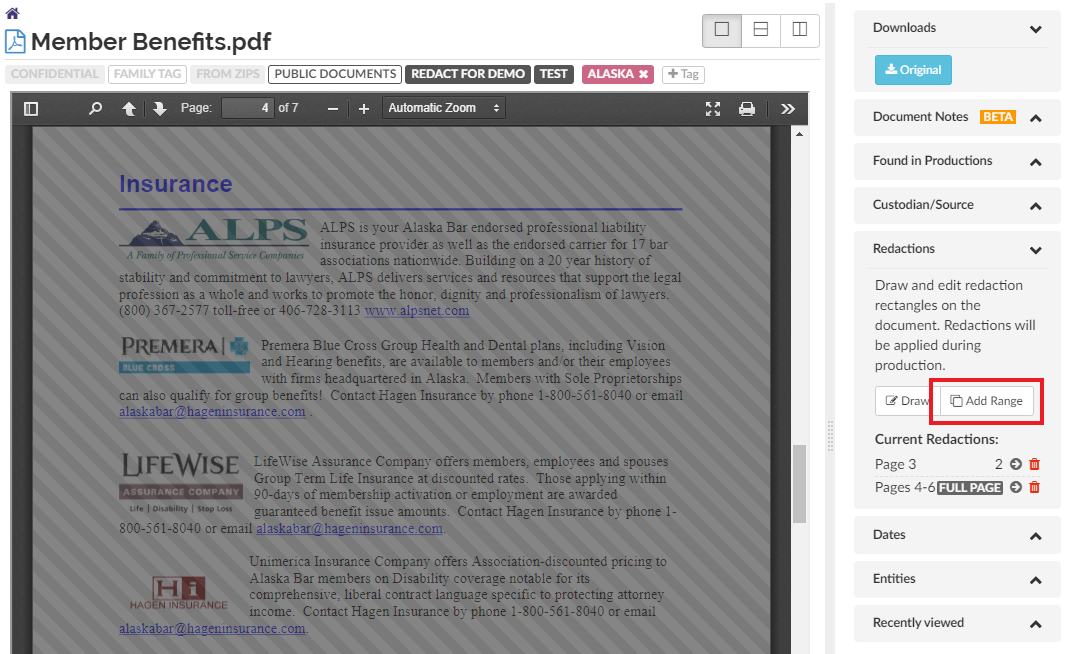Remove the ALASKA tag

pos(644,74)
